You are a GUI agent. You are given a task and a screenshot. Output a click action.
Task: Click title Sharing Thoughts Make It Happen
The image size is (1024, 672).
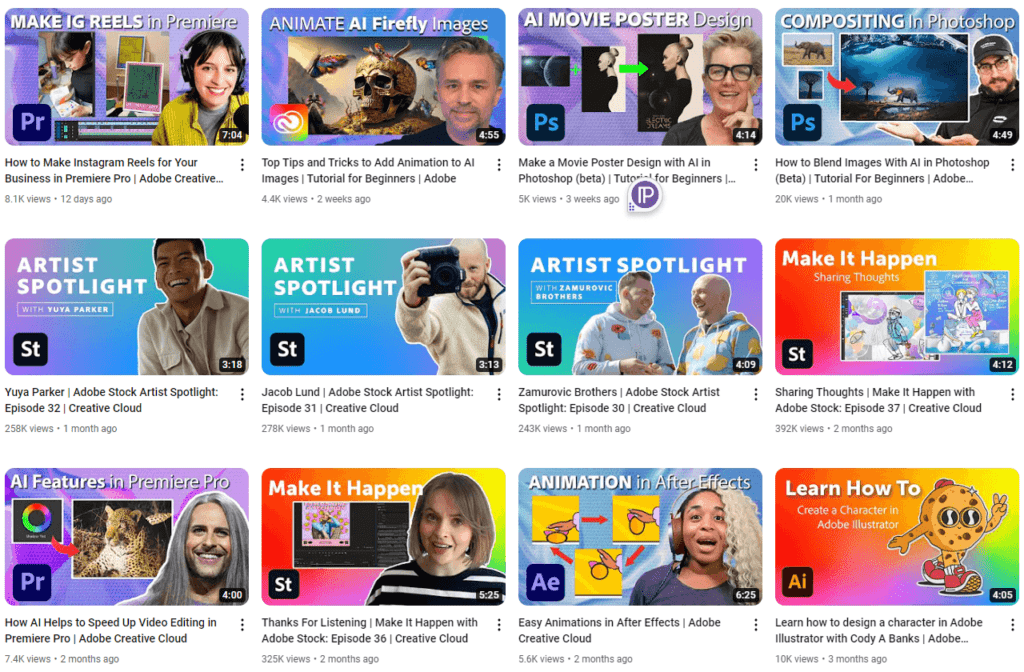[878, 400]
